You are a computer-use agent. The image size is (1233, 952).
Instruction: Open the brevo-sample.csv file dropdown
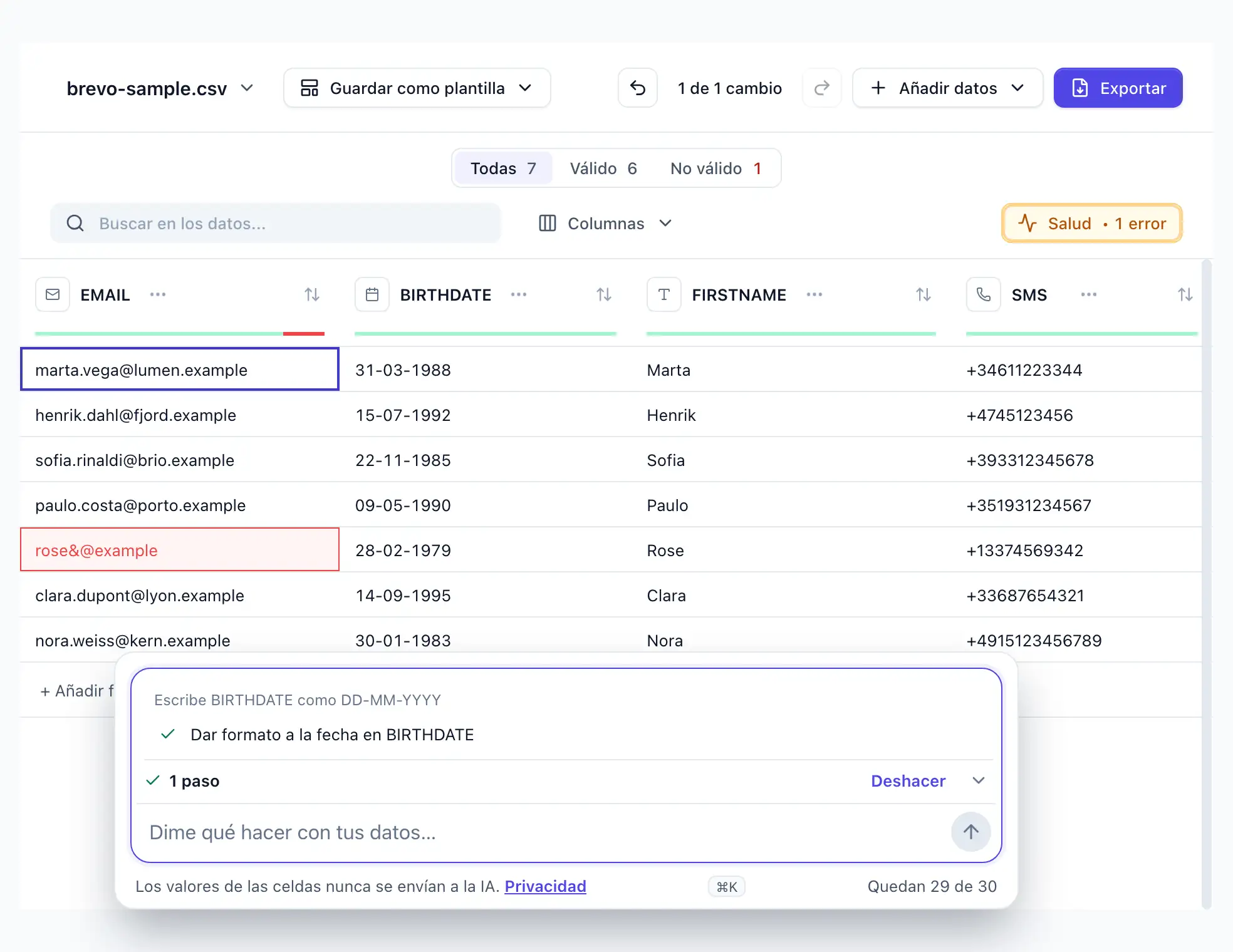tap(160, 88)
